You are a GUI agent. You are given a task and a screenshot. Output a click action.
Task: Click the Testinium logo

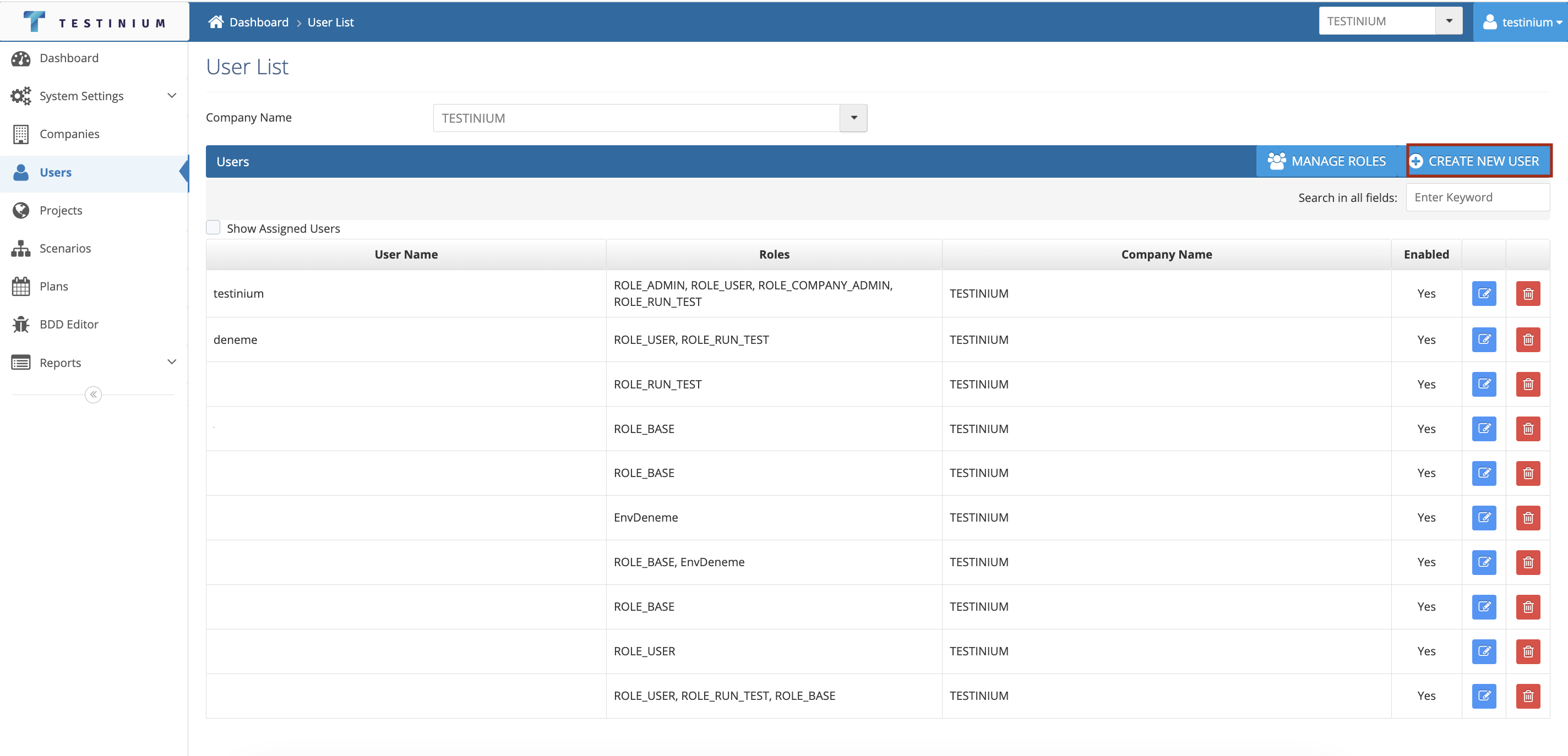tap(94, 22)
